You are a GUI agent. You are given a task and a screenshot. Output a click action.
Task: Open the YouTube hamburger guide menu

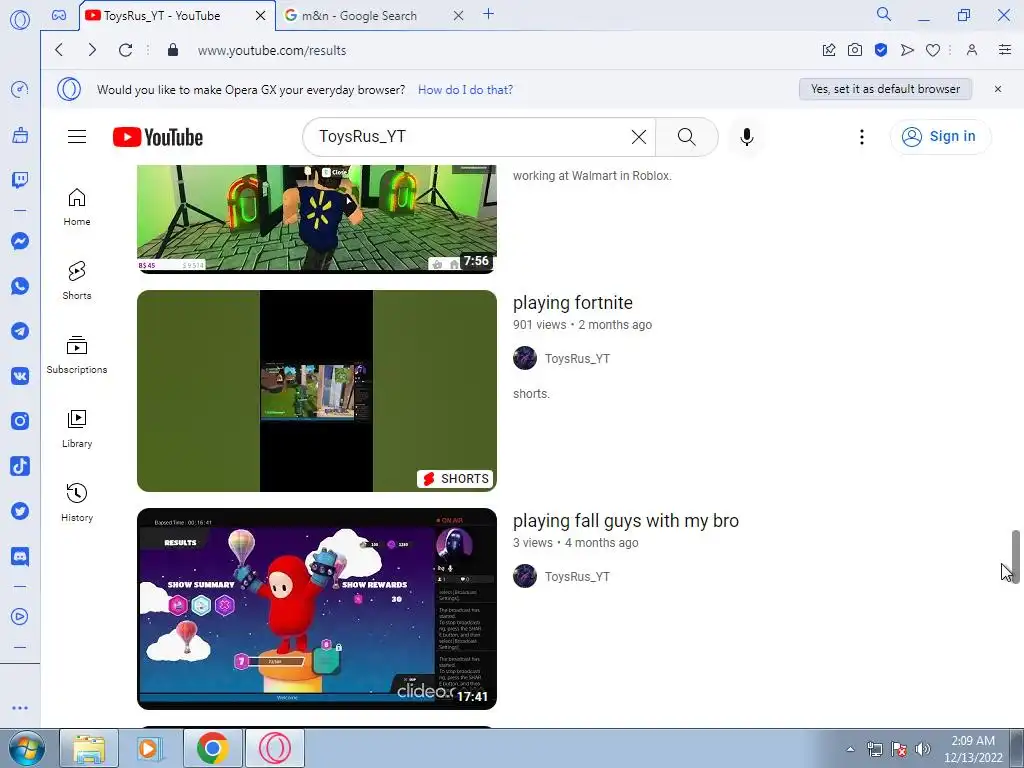click(77, 136)
